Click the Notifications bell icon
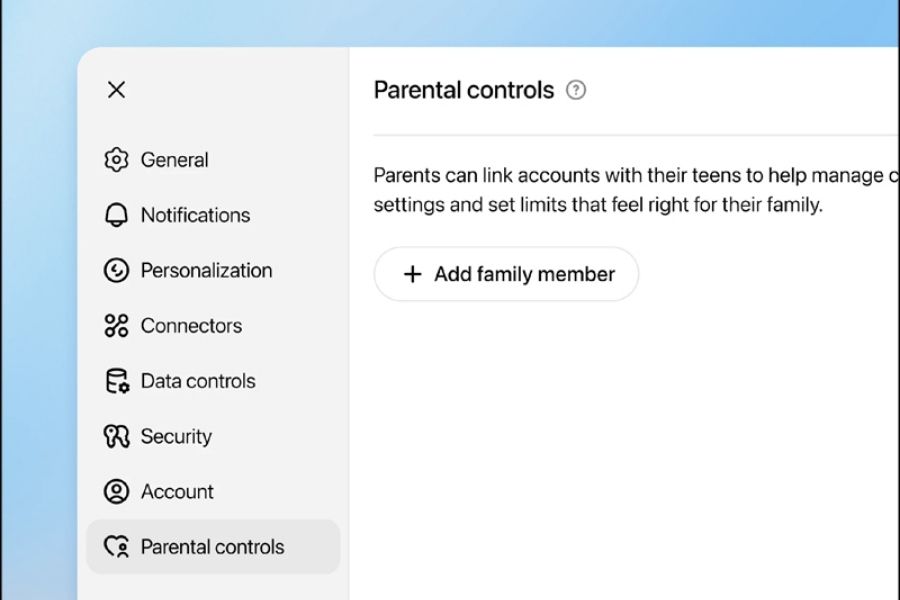Screen dimensions: 900x600 click(117, 215)
